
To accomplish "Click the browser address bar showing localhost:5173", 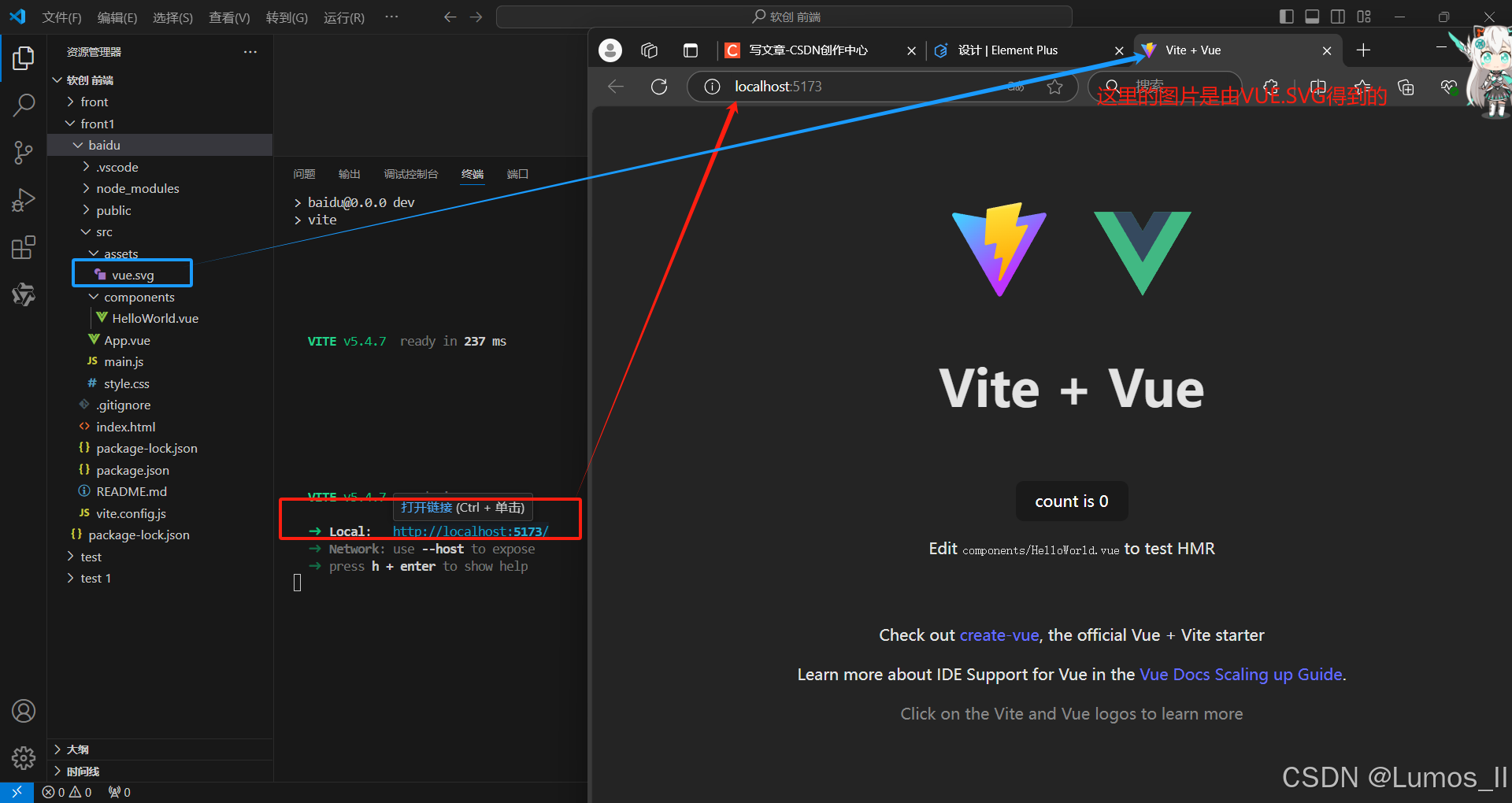I will tap(882, 87).
